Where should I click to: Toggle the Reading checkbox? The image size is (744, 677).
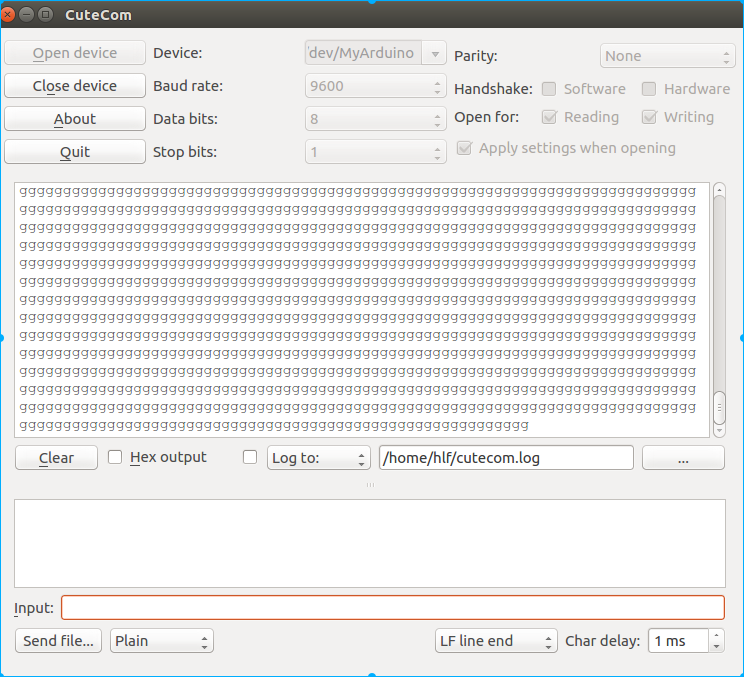(549, 117)
